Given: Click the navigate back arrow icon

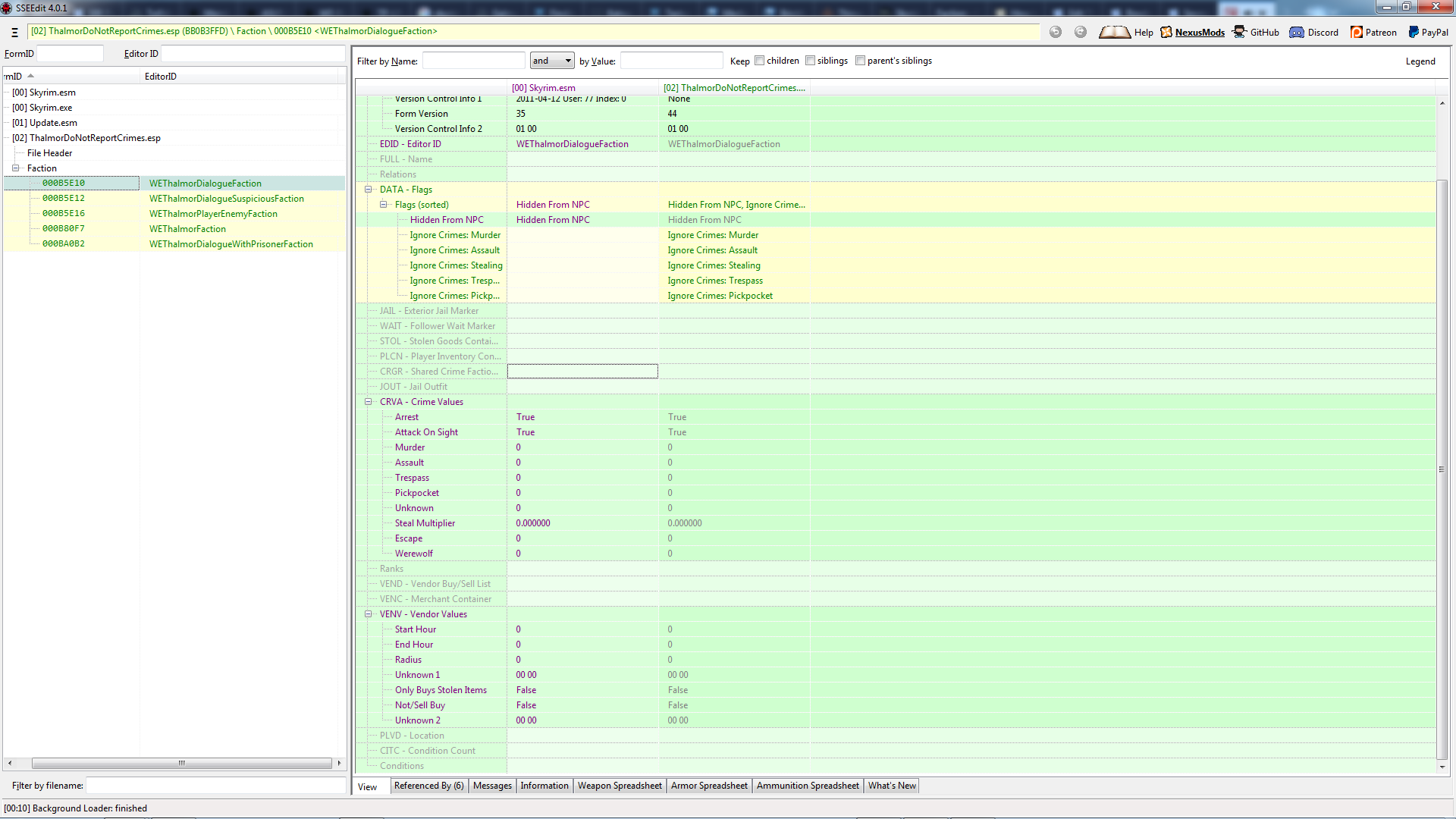Looking at the screenshot, I should pos(1056,32).
